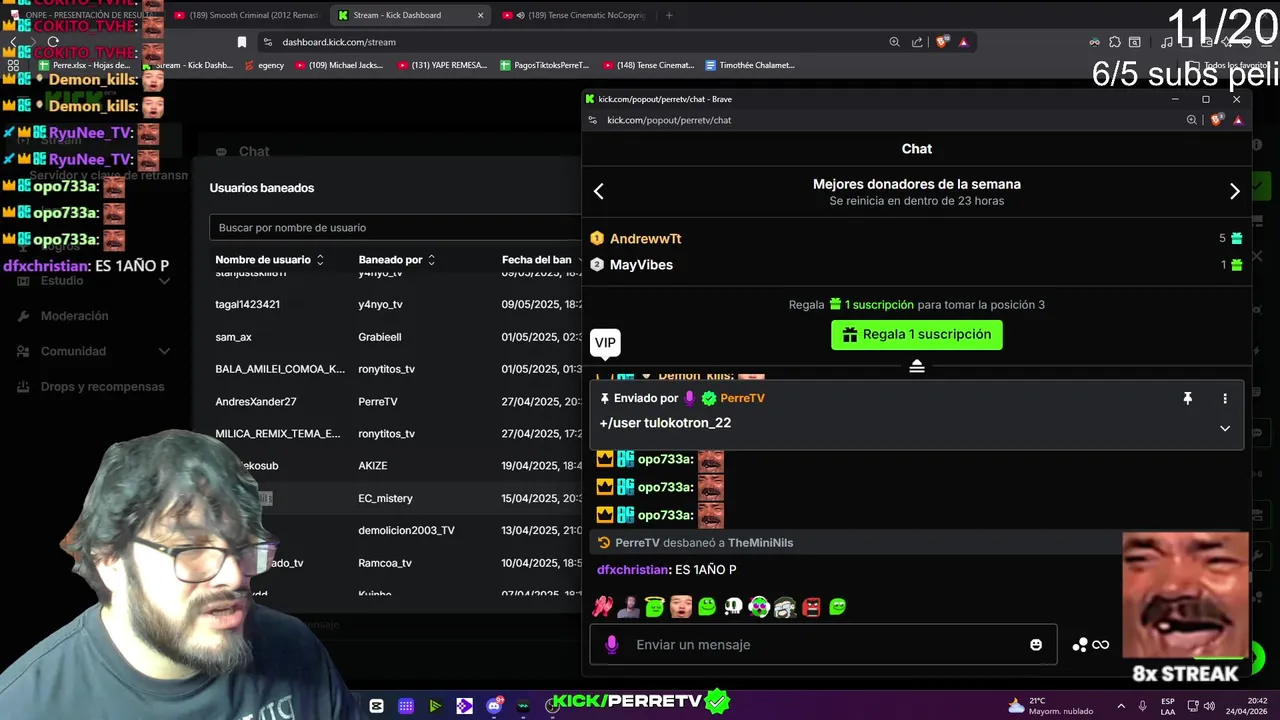Open the browser extensions puzzle icon
This screenshot has width=1280, height=720.
1115,42
